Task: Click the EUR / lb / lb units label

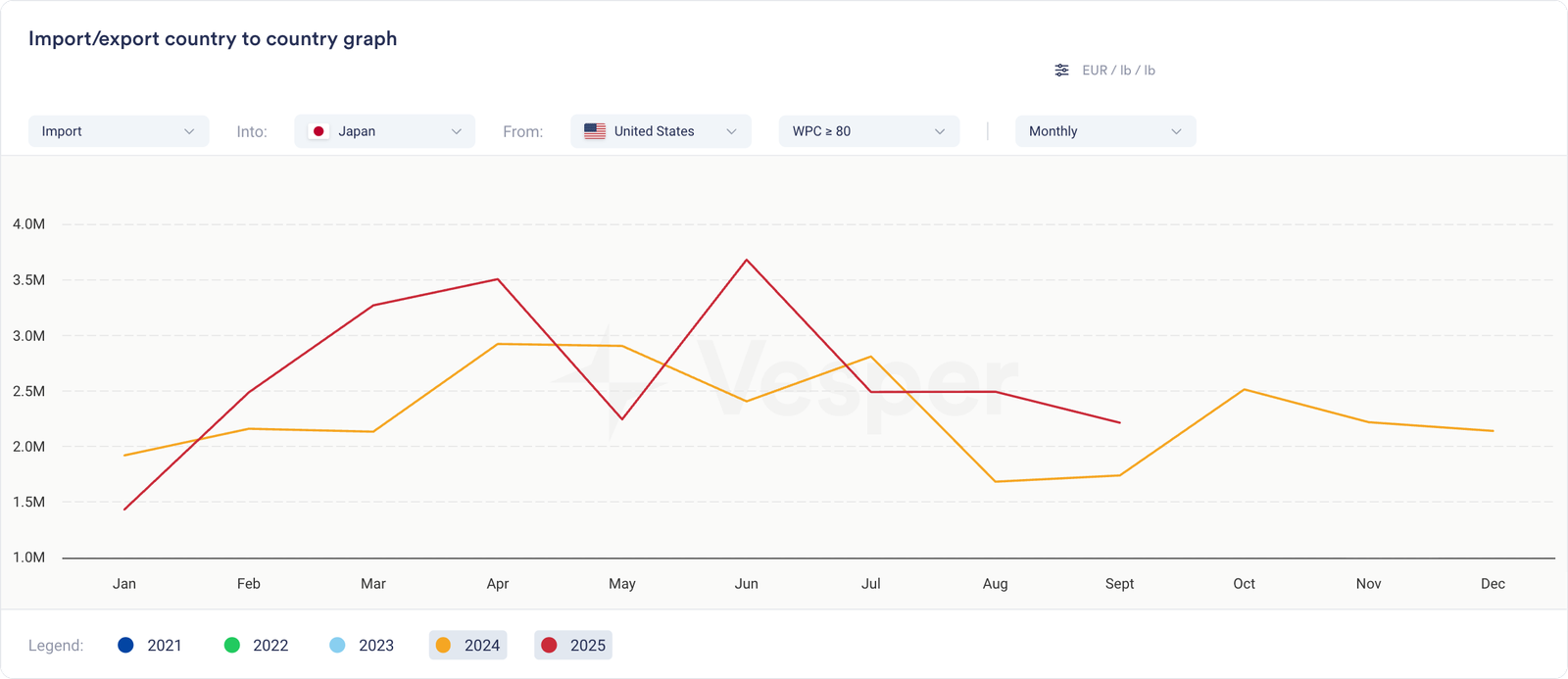Action: tap(1118, 71)
